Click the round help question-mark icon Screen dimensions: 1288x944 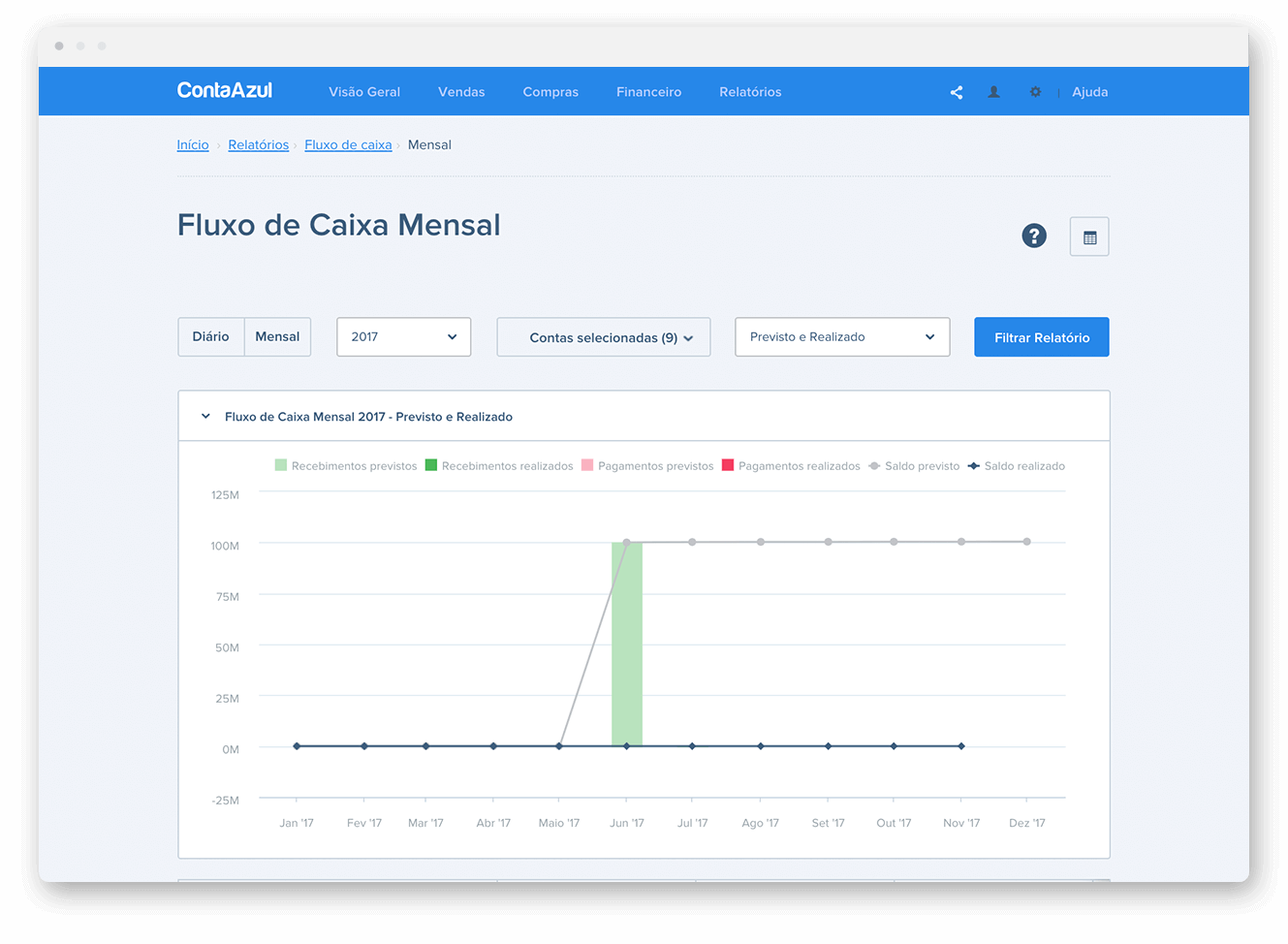point(1034,236)
